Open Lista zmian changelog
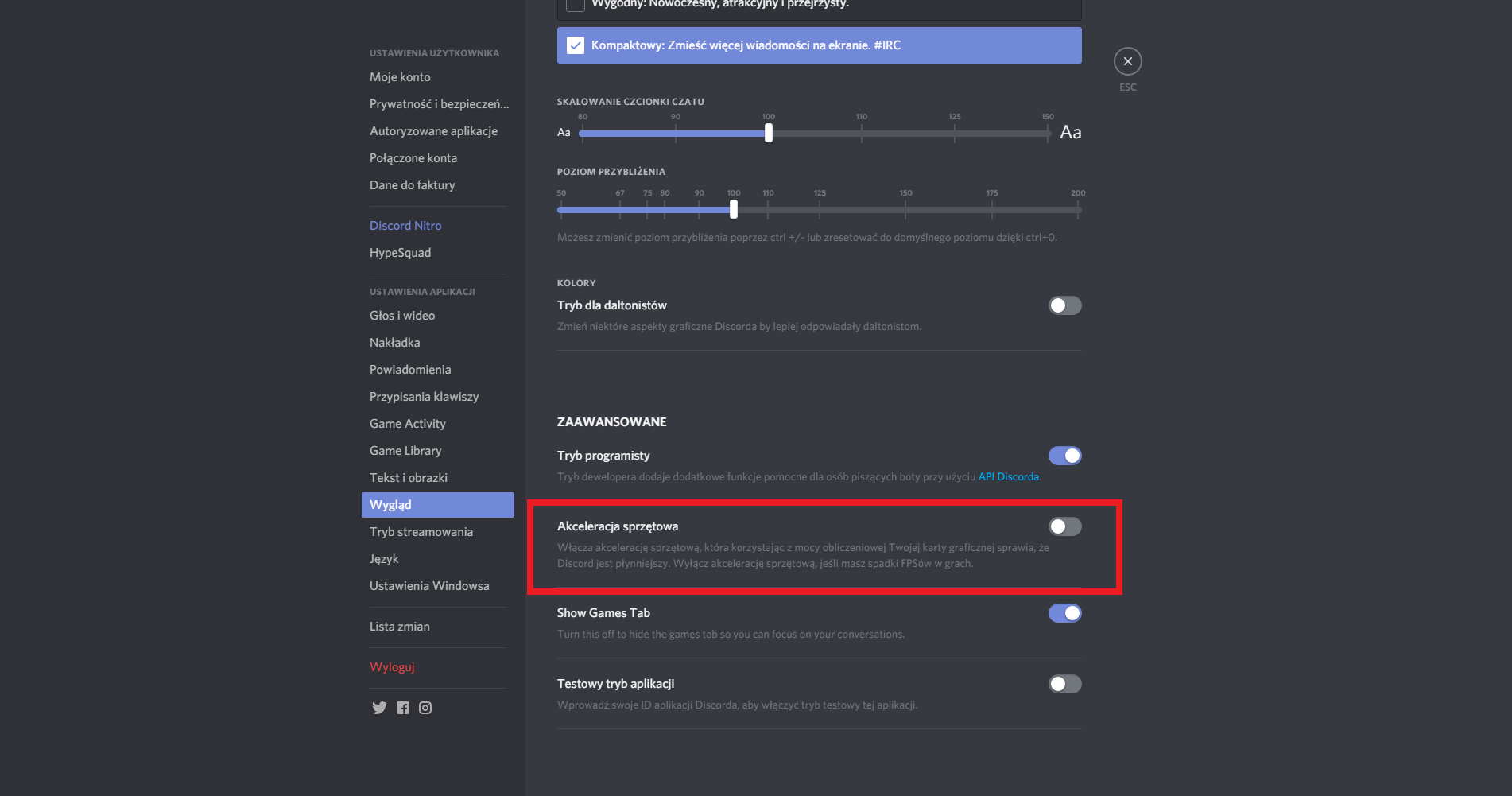 tap(400, 627)
